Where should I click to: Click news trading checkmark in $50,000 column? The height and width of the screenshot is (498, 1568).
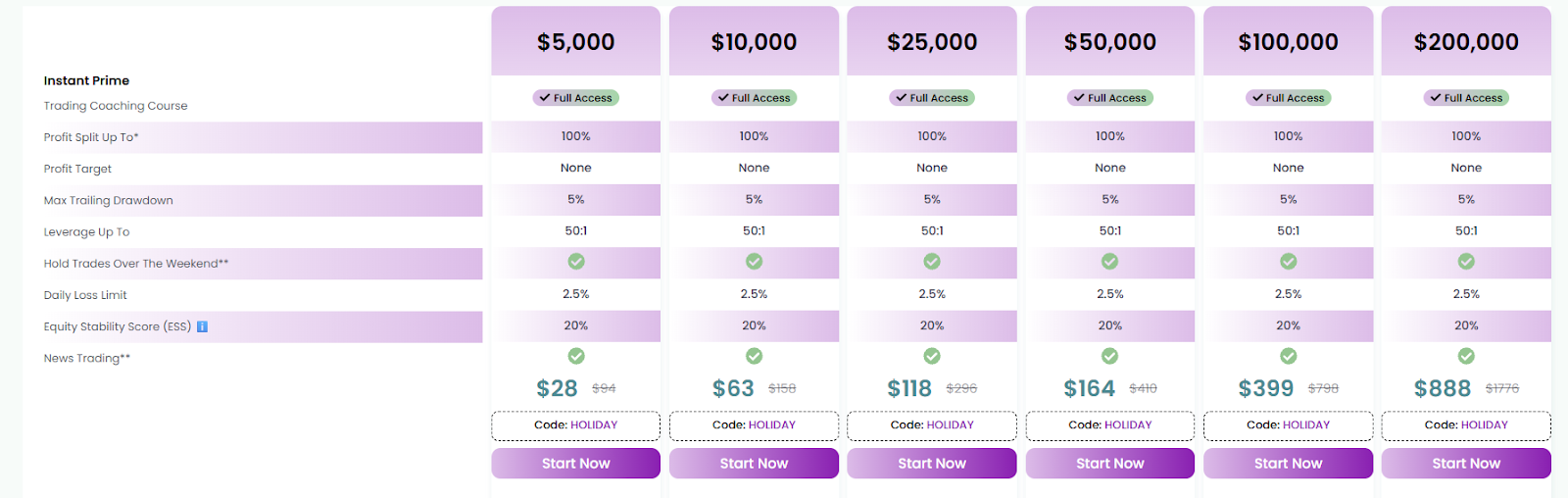pos(1109,356)
